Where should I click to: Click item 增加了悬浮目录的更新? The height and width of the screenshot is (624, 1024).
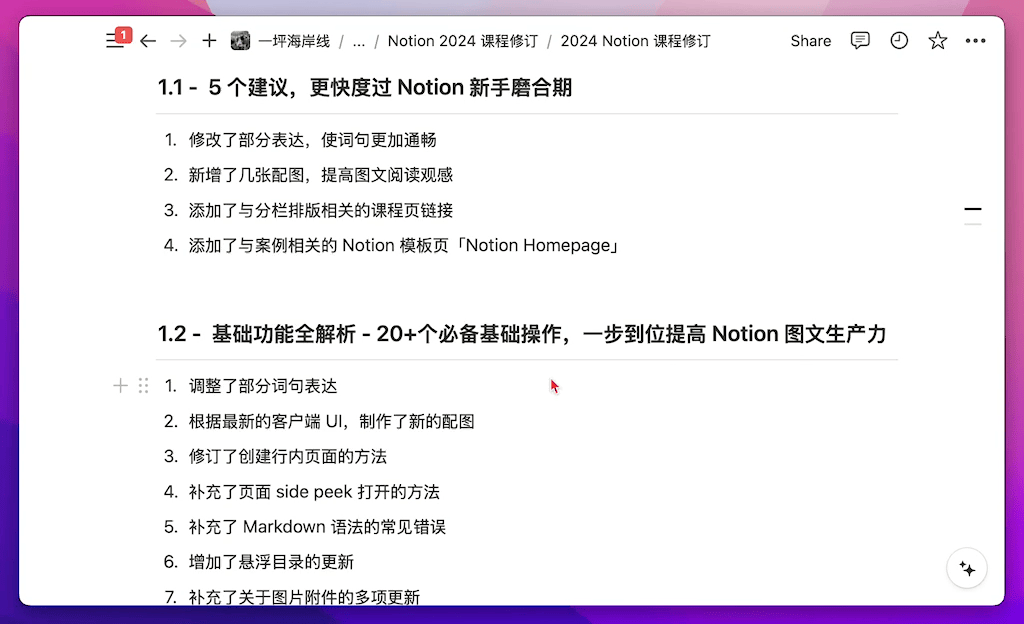[x=271, y=562]
